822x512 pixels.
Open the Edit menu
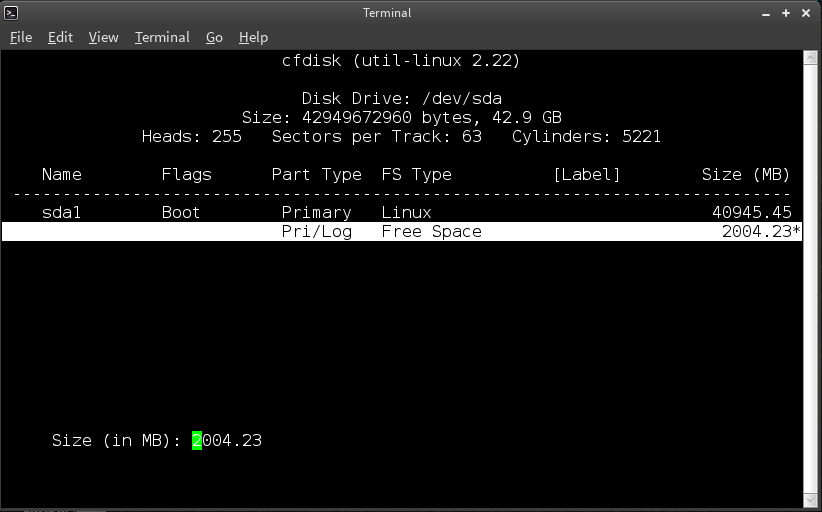pos(60,38)
